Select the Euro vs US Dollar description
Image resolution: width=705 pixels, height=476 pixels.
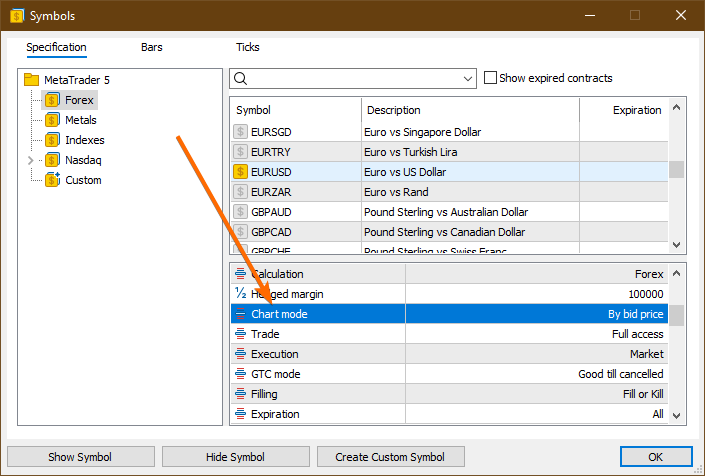click(x=405, y=172)
